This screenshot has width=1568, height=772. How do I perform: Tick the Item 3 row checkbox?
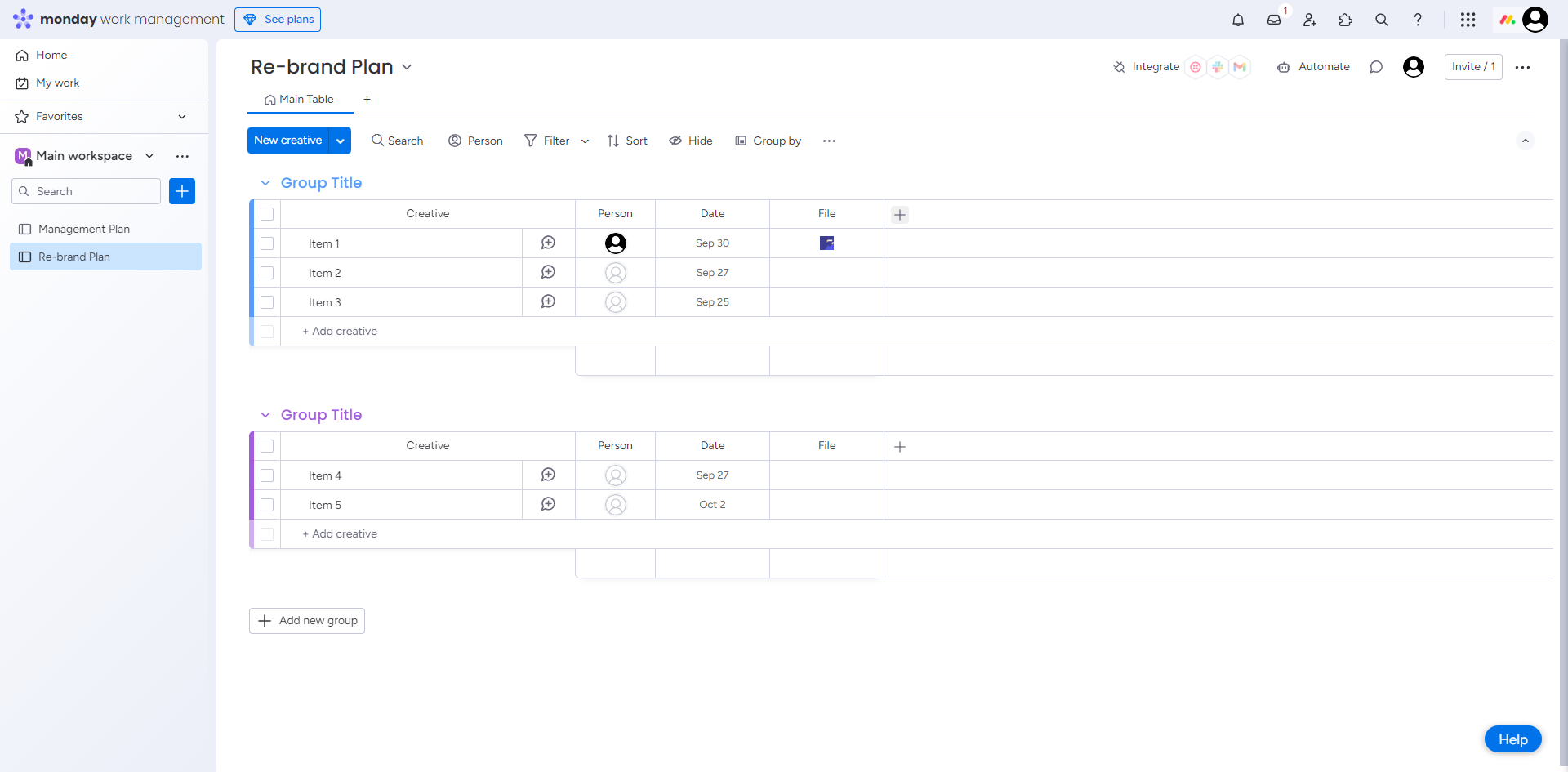(x=267, y=302)
